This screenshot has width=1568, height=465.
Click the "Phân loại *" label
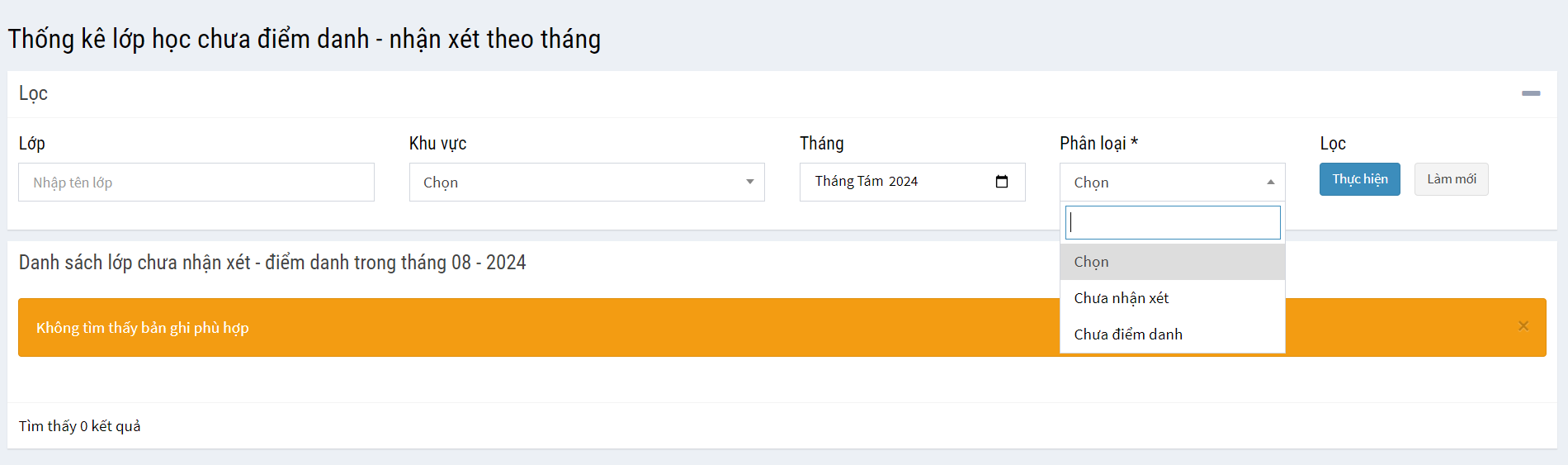click(1098, 143)
